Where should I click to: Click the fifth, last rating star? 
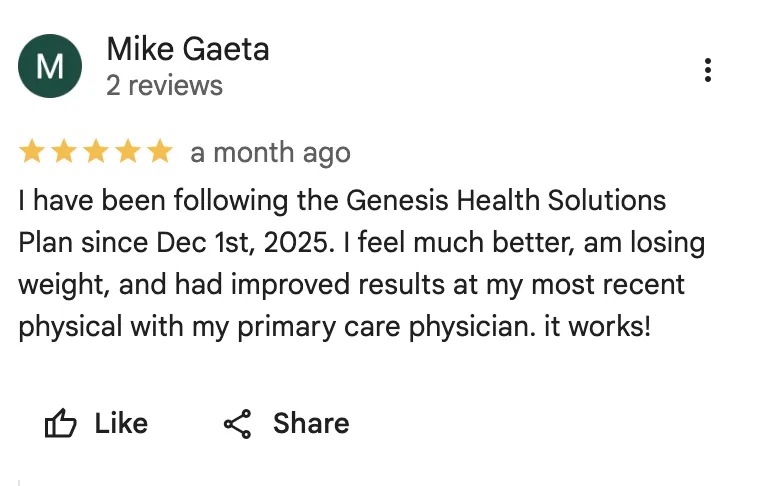[x=160, y=152]
